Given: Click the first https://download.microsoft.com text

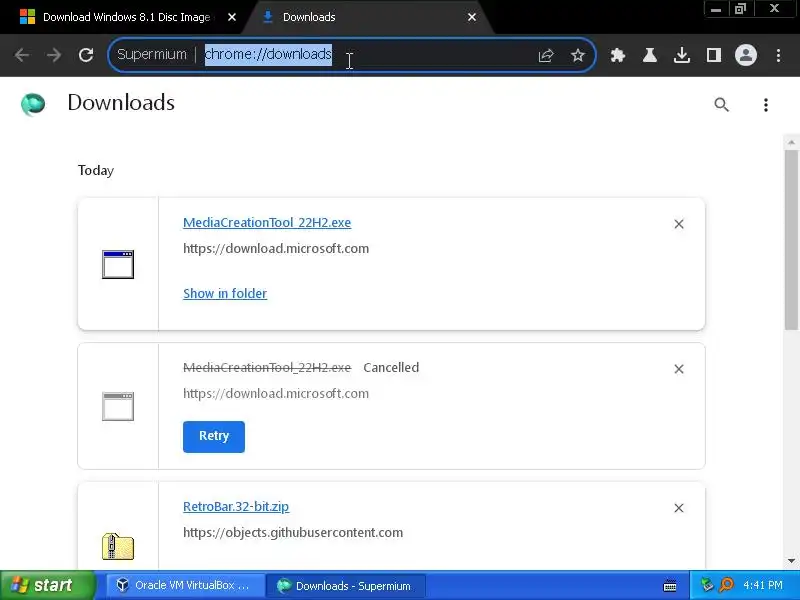Looking at the screenshot, I should click(x=276, y=248).
